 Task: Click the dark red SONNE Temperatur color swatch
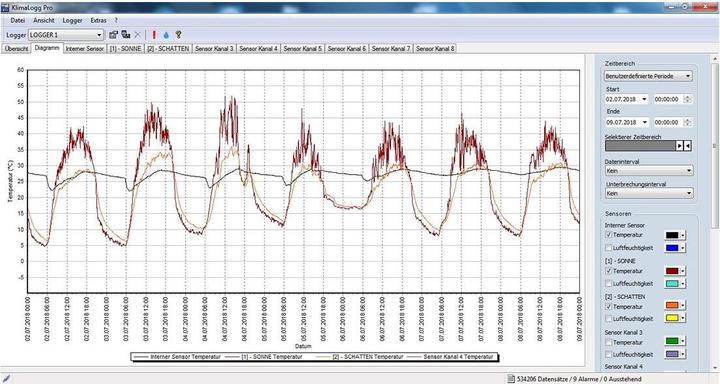pyautogui.click(x=672, y=271)
